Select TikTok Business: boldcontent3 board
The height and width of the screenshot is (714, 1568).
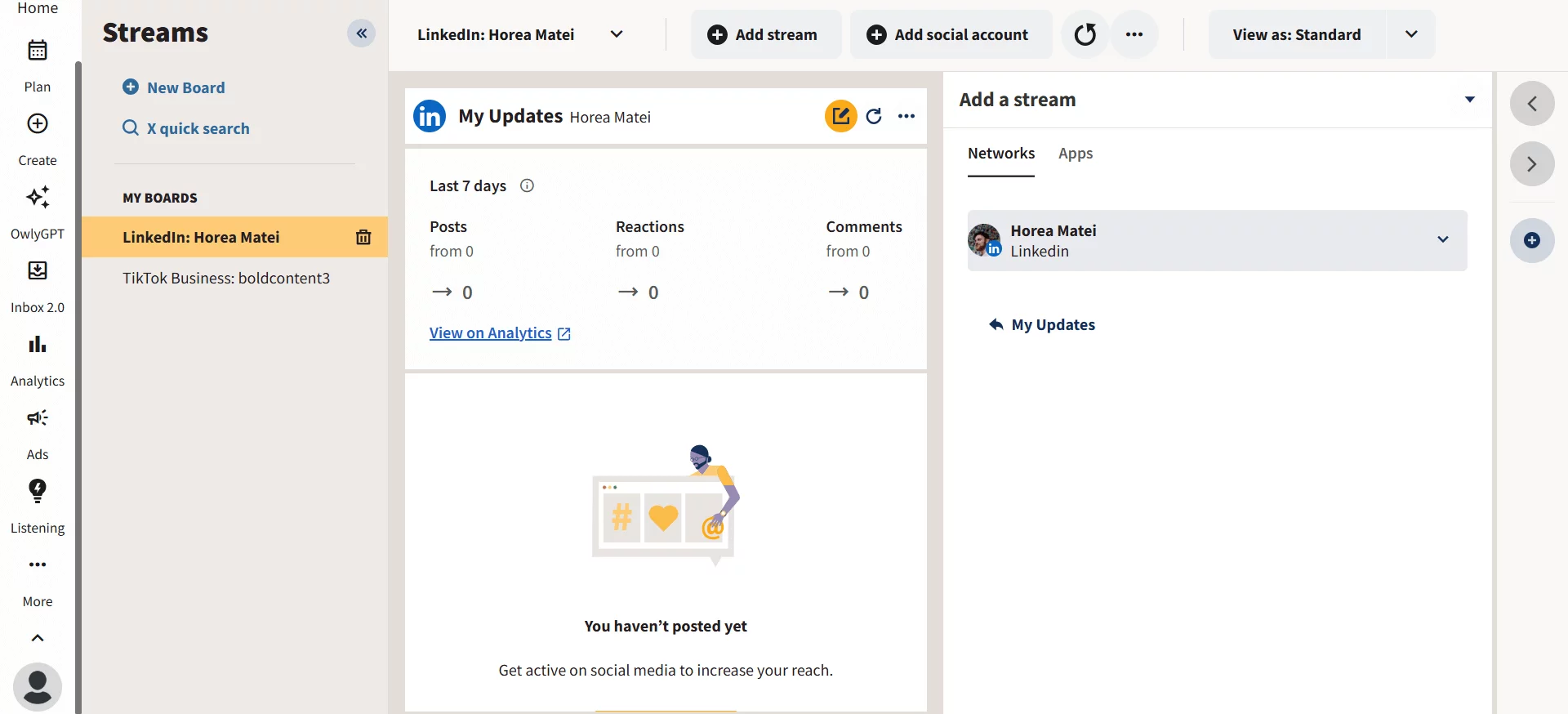(226, 278)
